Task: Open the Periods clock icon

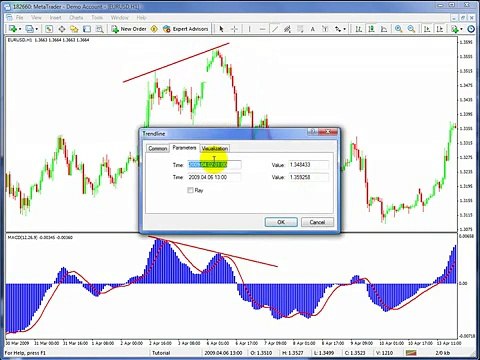Action: (x=471, y=29)
